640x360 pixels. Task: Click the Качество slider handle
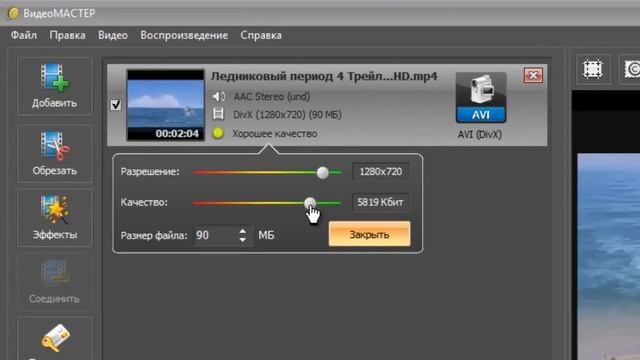coord(310,202)
